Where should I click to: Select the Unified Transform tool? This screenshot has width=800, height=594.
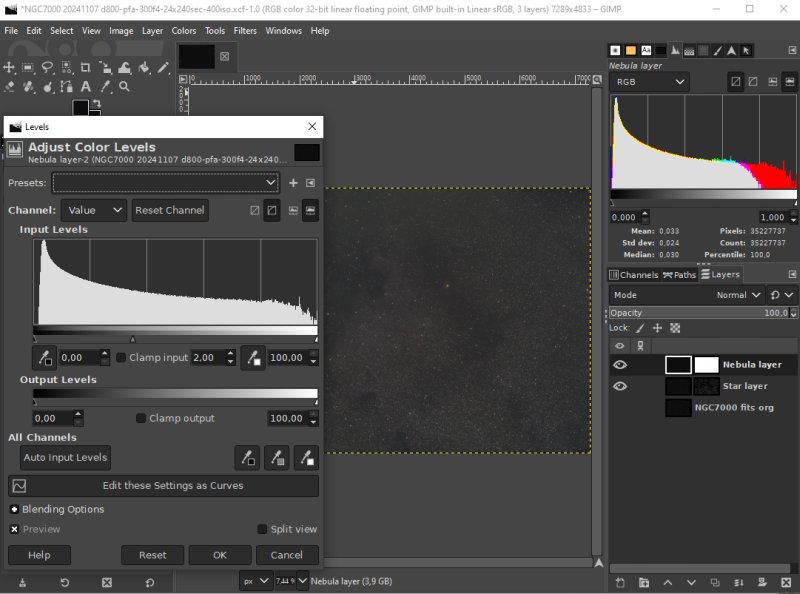(x=105, y=67)
